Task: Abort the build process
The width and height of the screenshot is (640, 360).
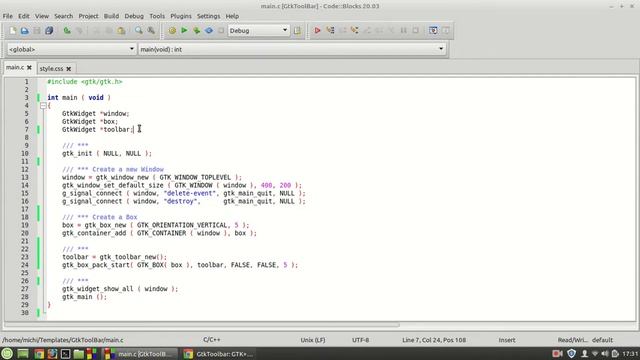Action: (x=221, y=31)
